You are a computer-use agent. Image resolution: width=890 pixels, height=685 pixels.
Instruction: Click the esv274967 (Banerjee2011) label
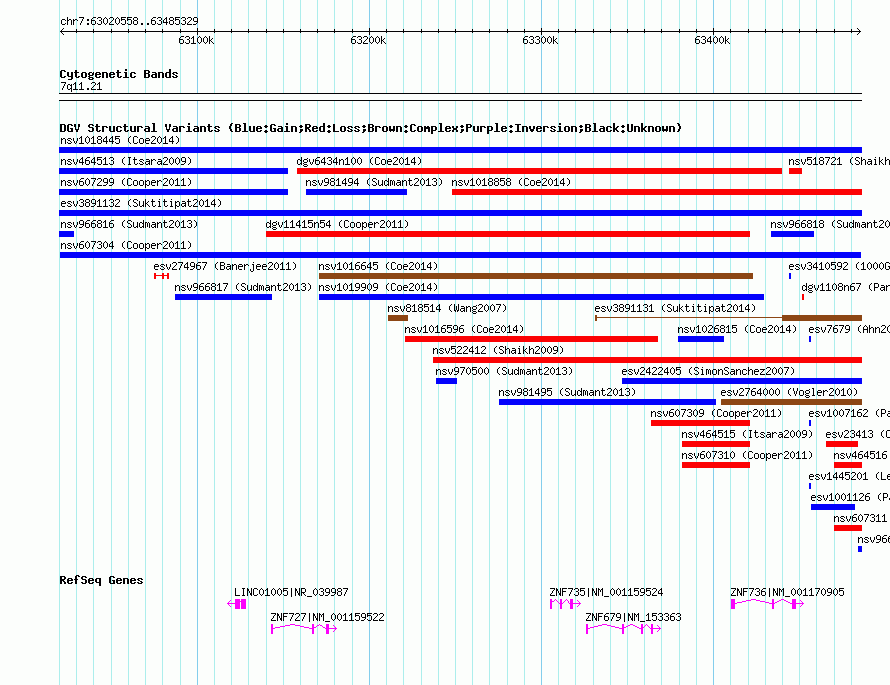coord(225,266)
